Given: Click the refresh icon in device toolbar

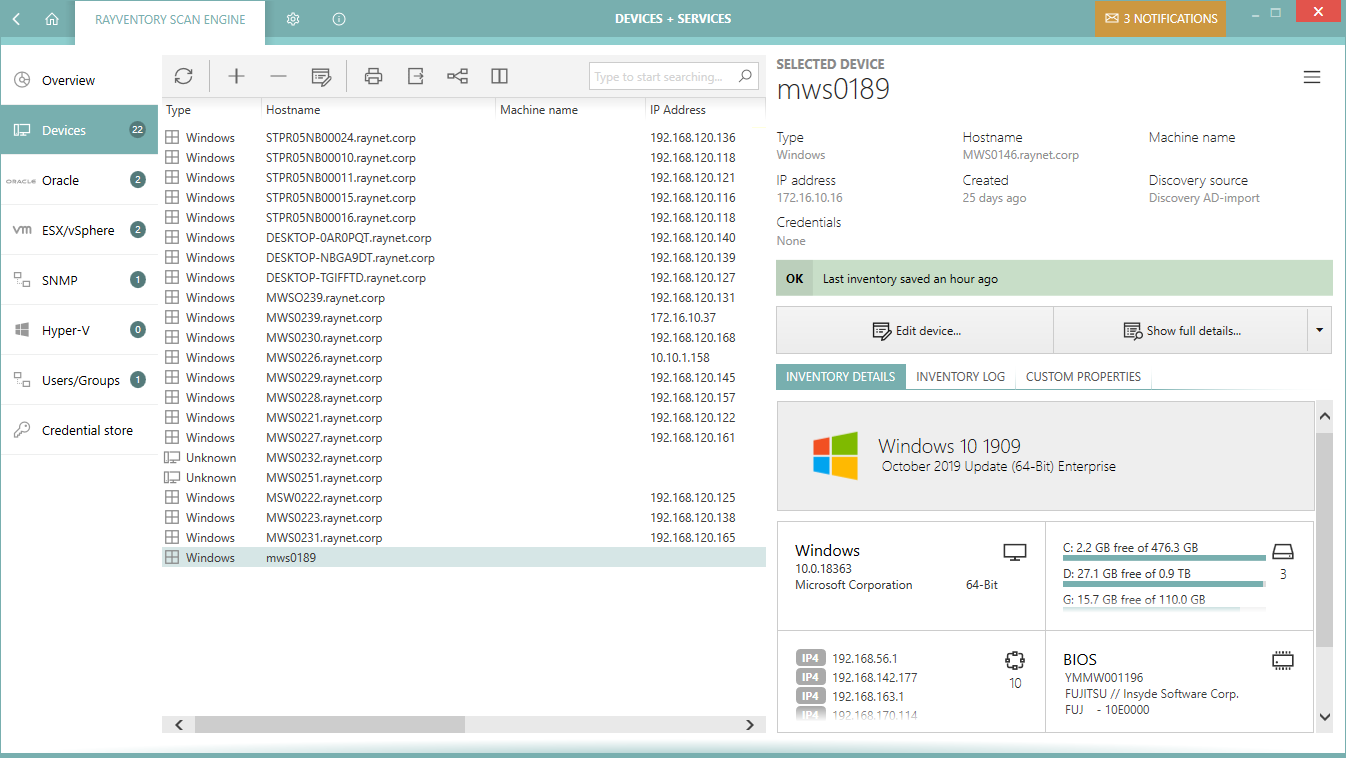Looking at the screenshot, I should coord(183,77).
